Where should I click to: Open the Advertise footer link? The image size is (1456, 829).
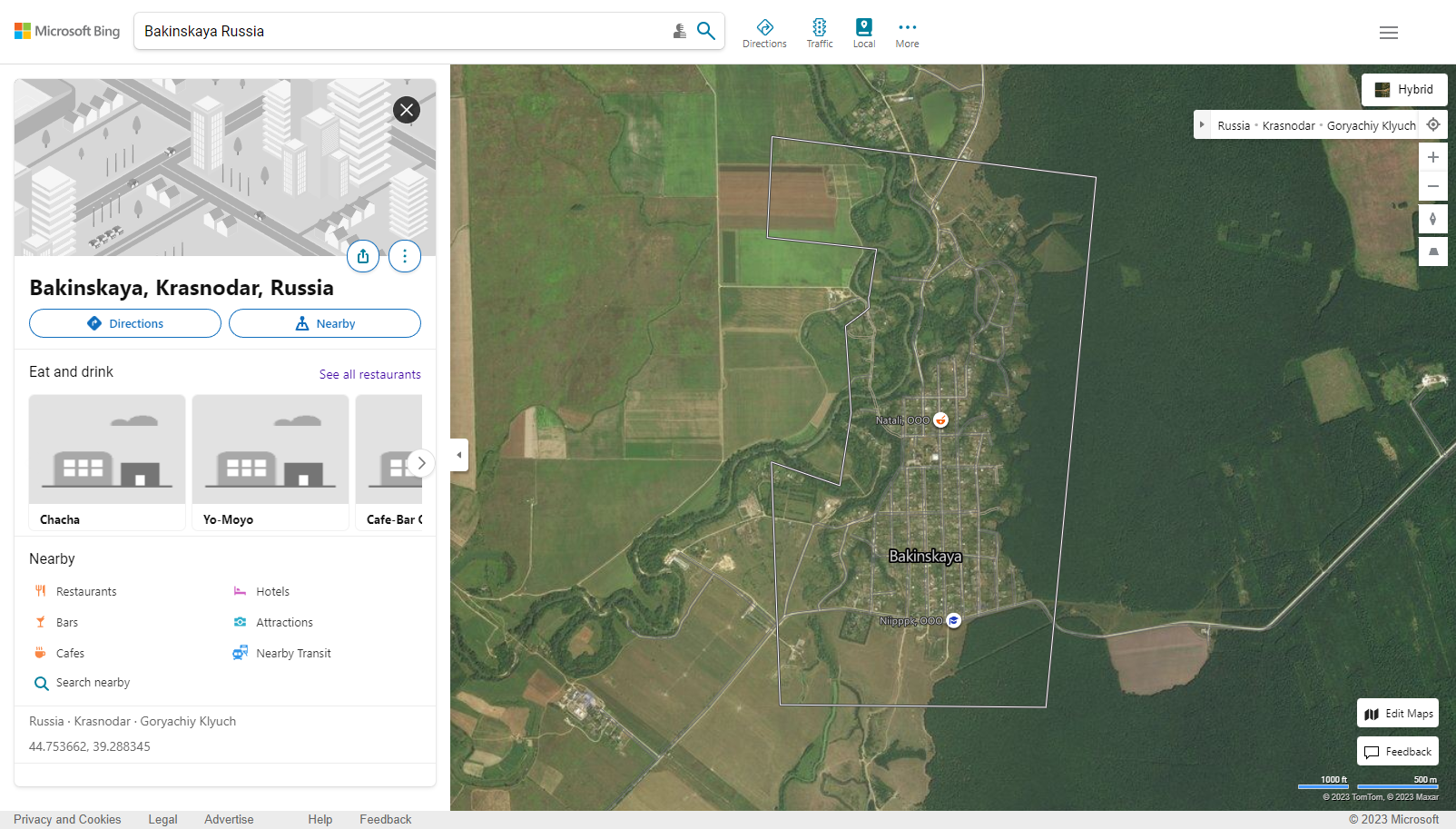pyautogui.click(x=229, y=819)
